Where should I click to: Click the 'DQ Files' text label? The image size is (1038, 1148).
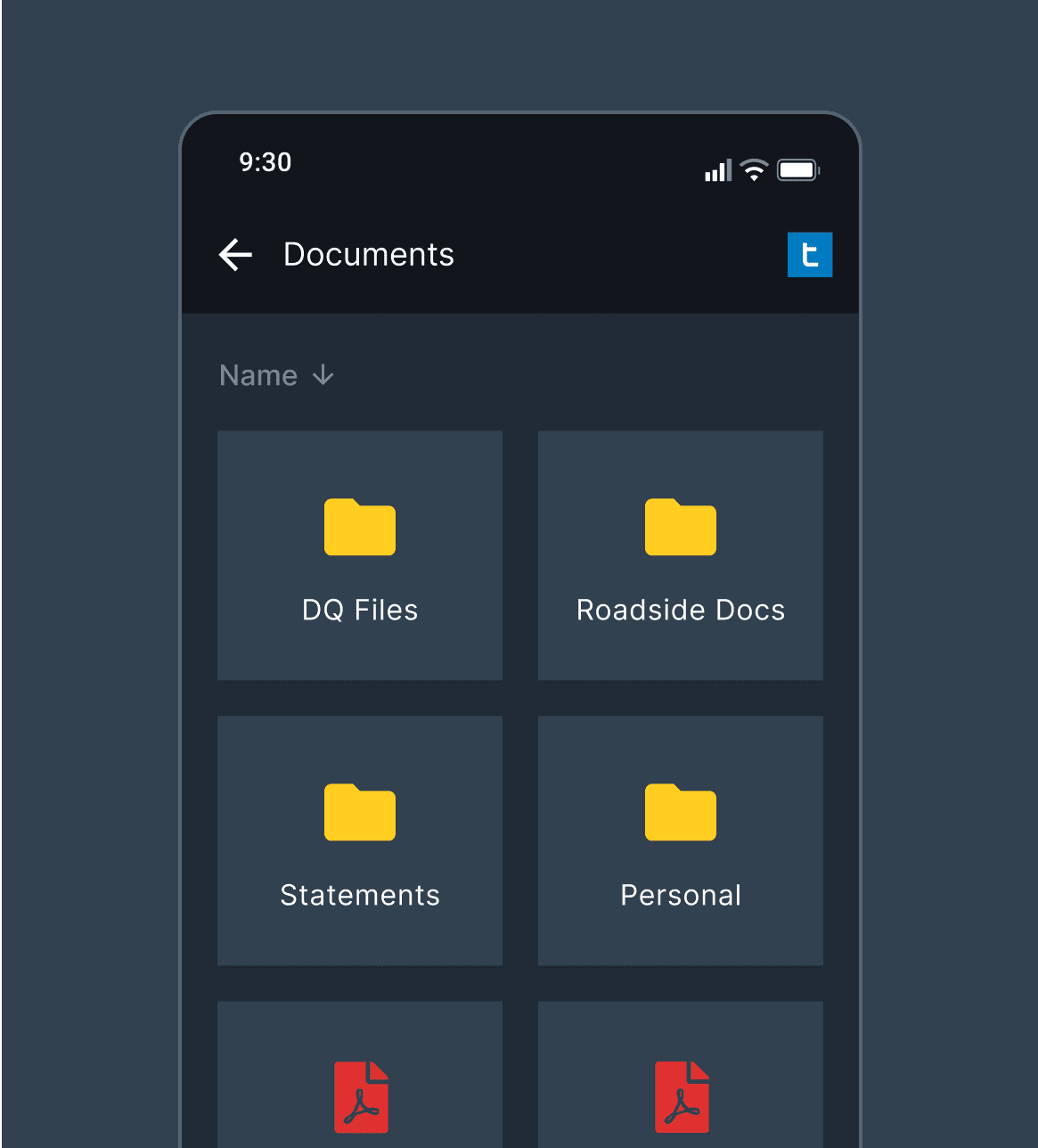point(360,611)
